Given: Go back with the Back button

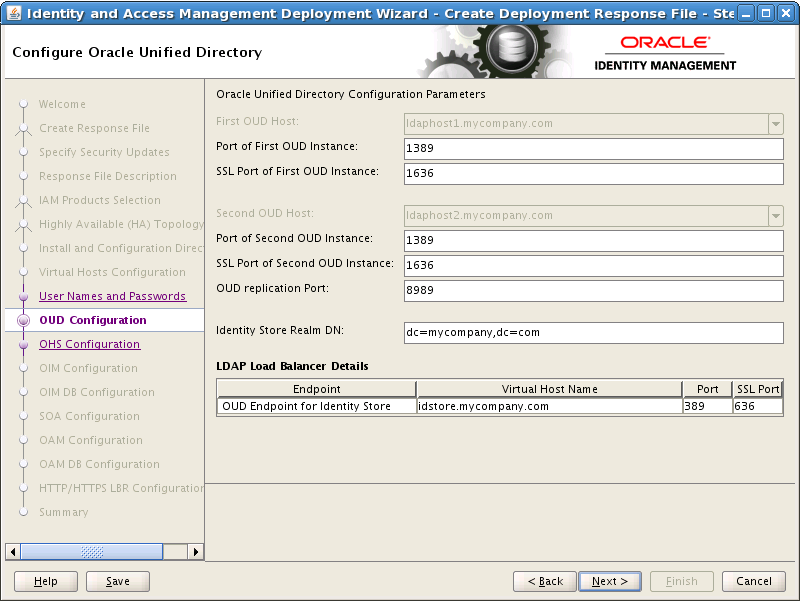Looking at the screenshot, I should tap(545, 581).
